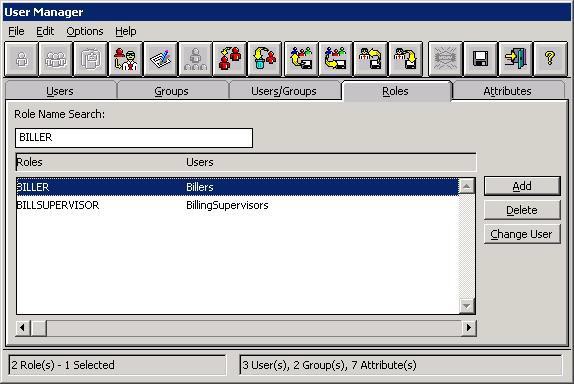Click the horizontal scrollbar thumb
Screen dimensions: 574x384
[x=39, y=328]
